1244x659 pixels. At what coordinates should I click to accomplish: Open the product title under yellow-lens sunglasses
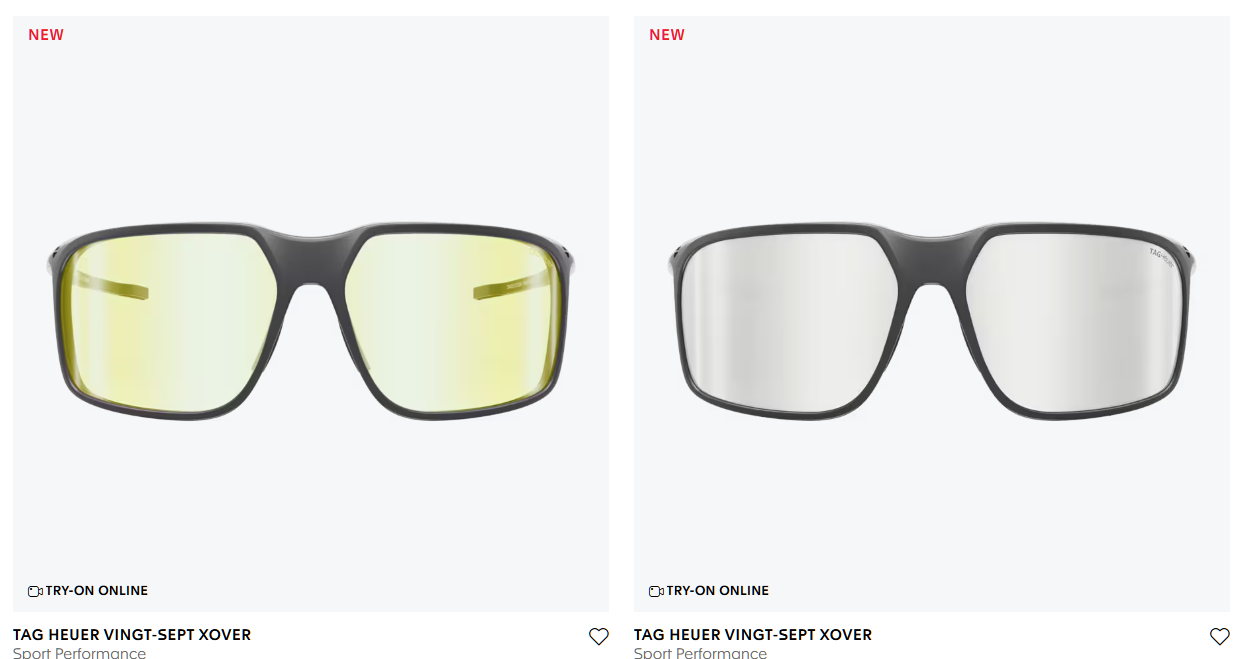point(132,635)
